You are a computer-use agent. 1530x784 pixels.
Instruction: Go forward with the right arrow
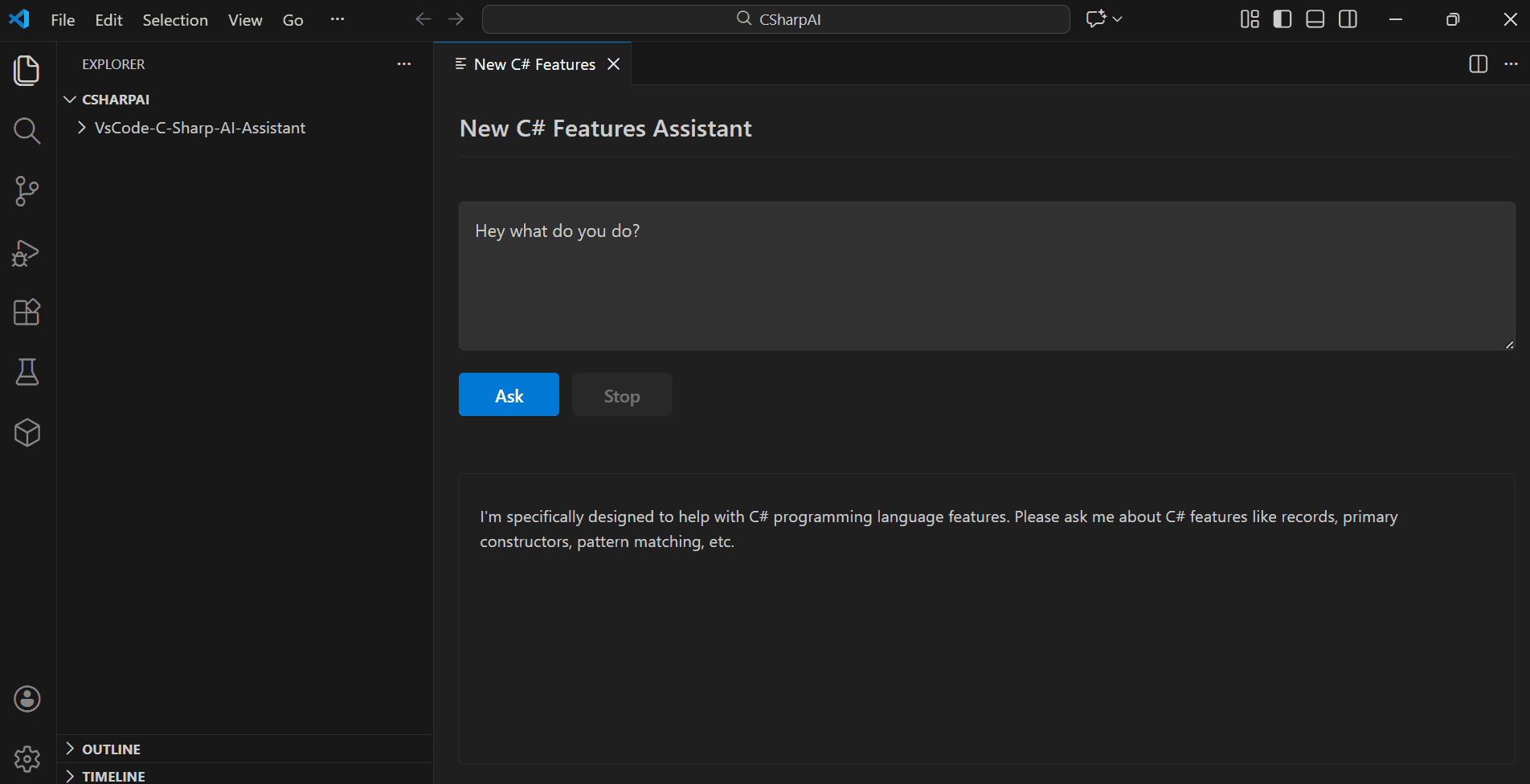coord(456,19)
